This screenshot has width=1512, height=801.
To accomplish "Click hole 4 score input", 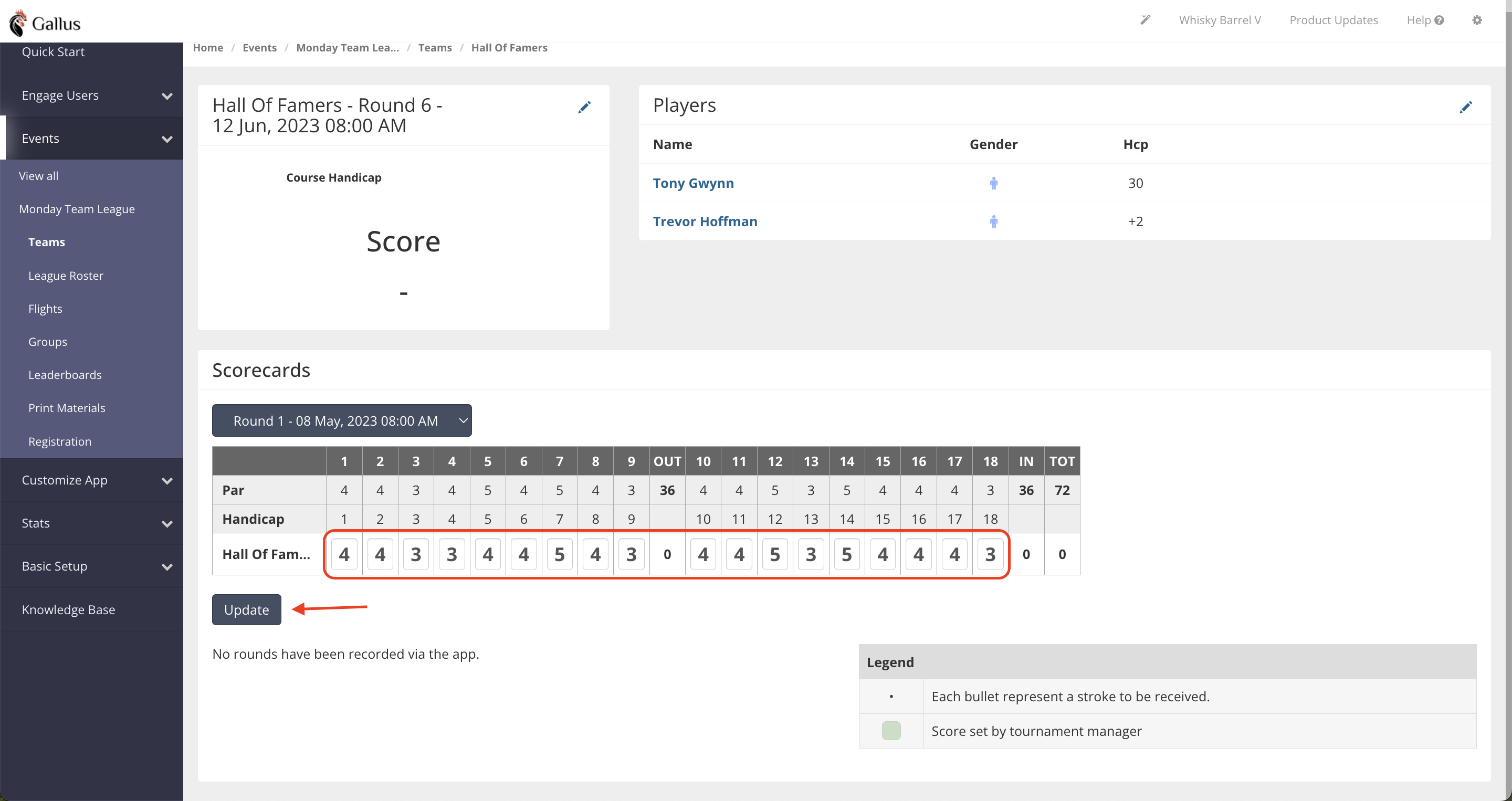I will pos(452,554).
